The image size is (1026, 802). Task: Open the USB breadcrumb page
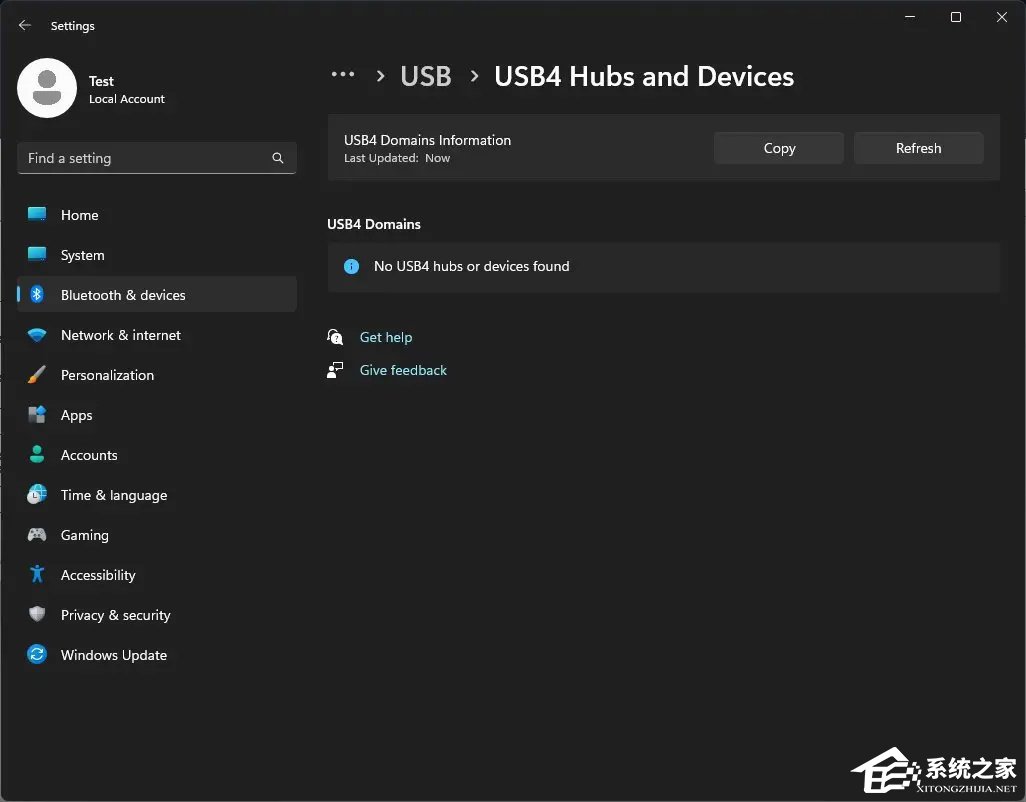click(425, 75)
